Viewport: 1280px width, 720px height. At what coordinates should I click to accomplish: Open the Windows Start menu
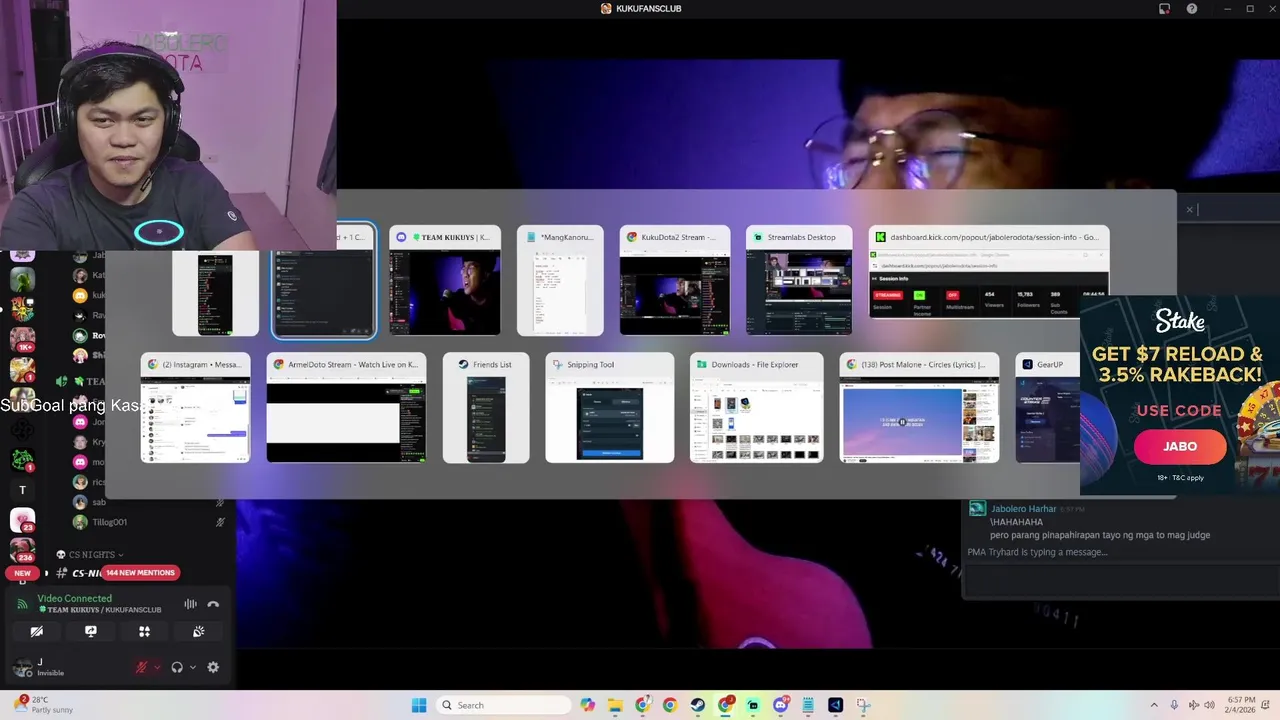pyautogui.click(x=419, y=705)
